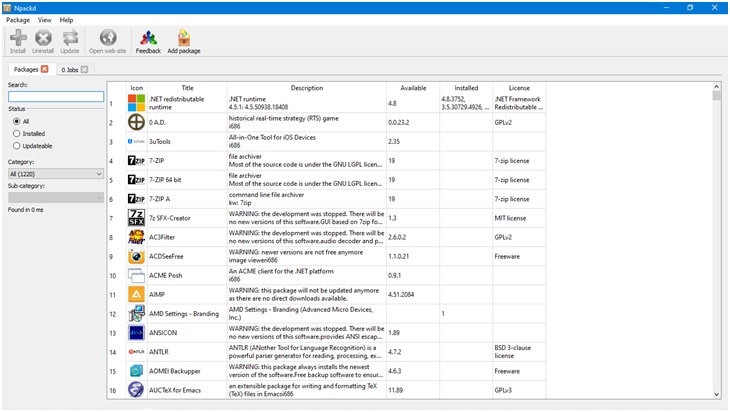Click the AOMEI Backupper icon
This screenshot has width=730, height=412.
pyautogui.click(x=136, y=371)
